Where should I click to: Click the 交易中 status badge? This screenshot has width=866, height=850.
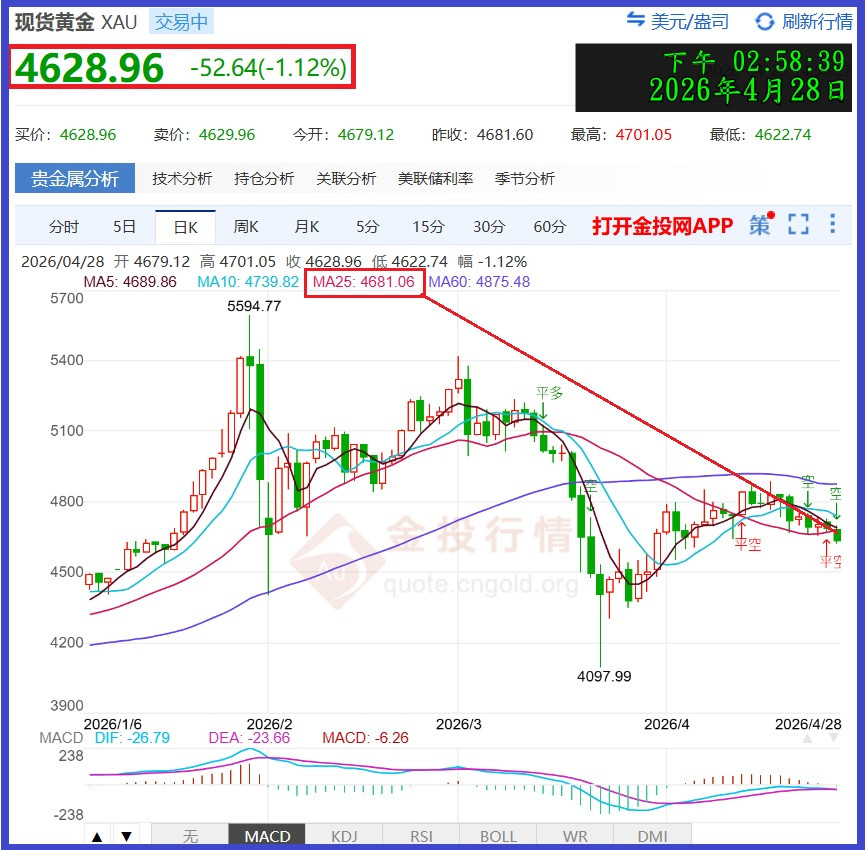181,22
